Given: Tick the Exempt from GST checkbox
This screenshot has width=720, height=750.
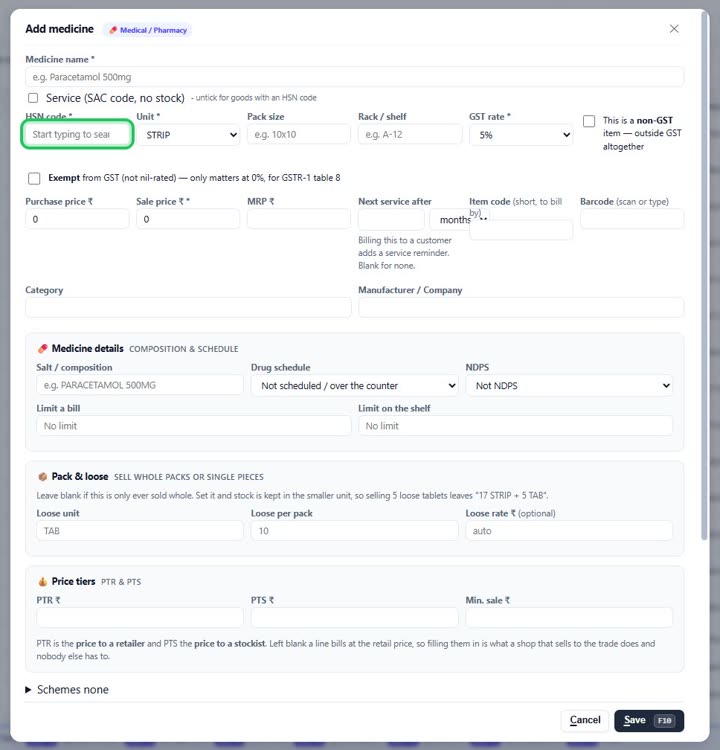Looking at the screenshot, I should point(34,178).
